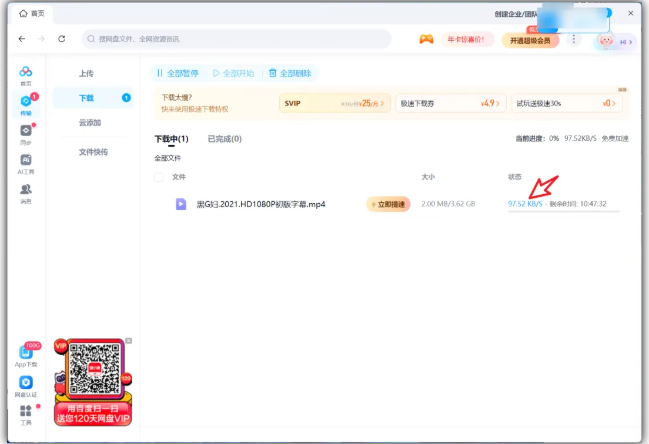Click the 创建企业/团队 link
Screen dimensions: 649x444
tap(516, 14)
